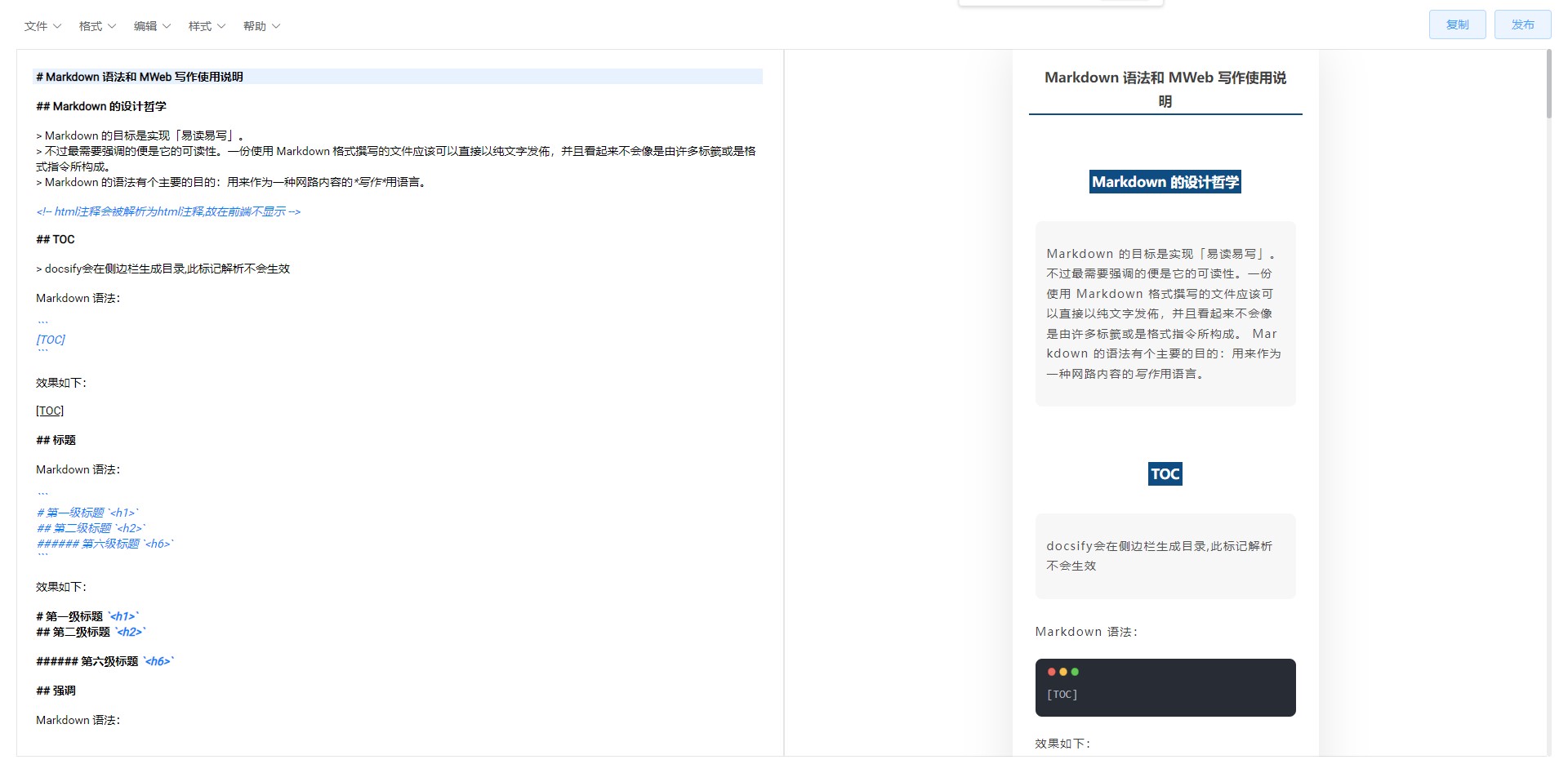This screenshot has height=773, width=1568.
Task: Expand the 编辑 dropdown
Action: click(152, 26)
